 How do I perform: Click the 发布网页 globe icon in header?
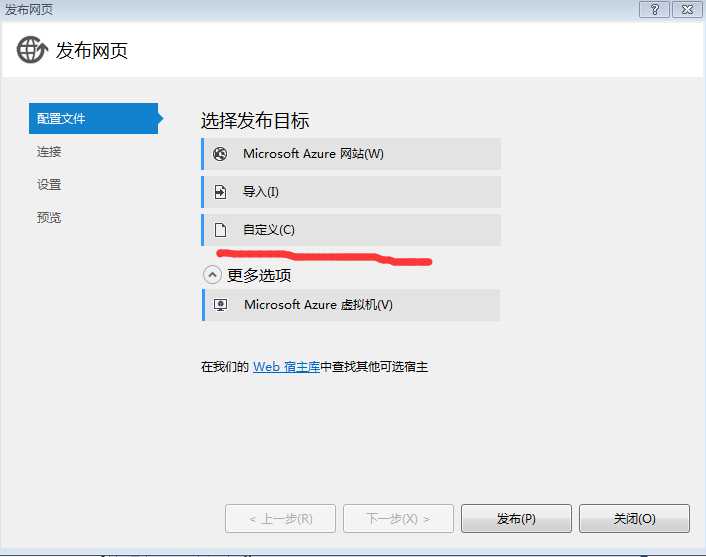click(x=32, y=50)
